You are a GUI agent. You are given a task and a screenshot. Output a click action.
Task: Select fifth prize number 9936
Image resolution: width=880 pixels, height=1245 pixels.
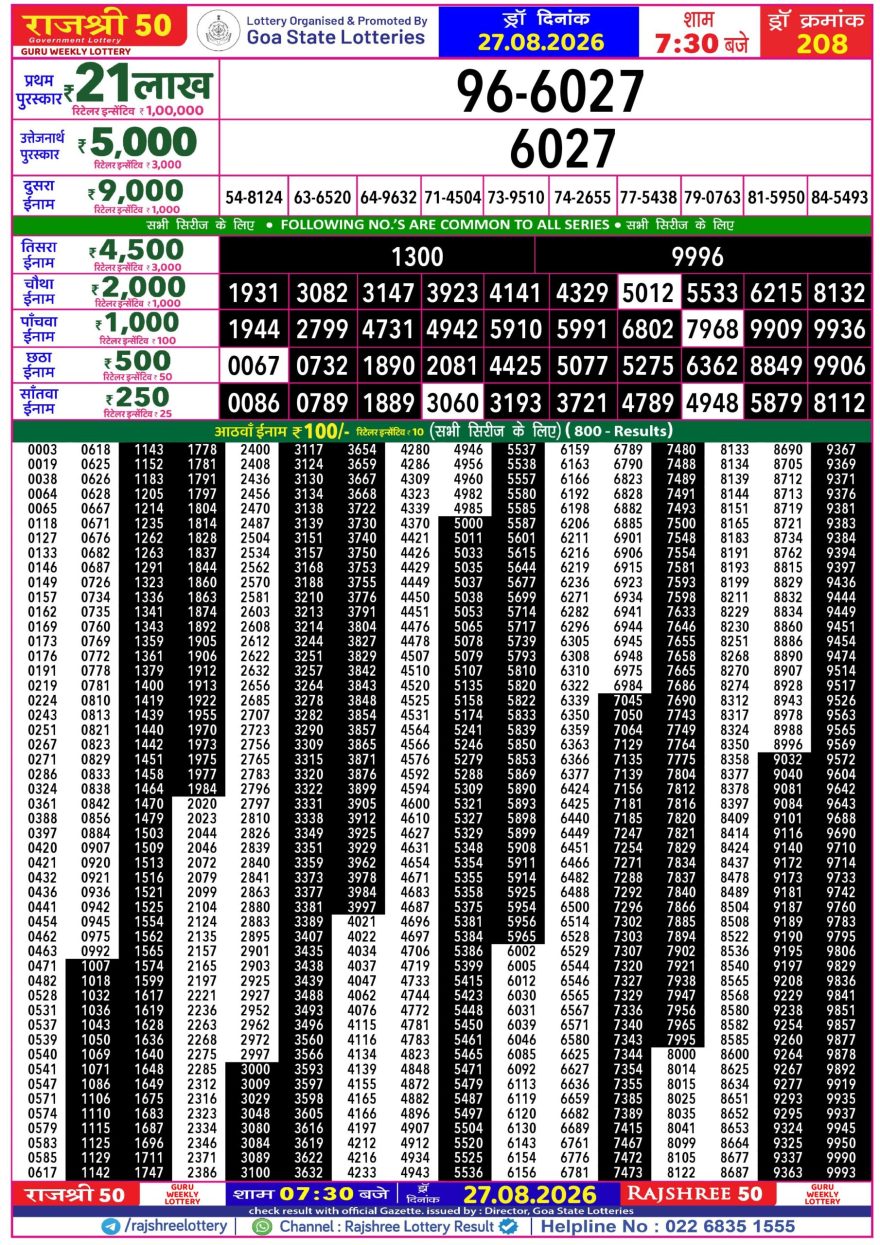839,330
